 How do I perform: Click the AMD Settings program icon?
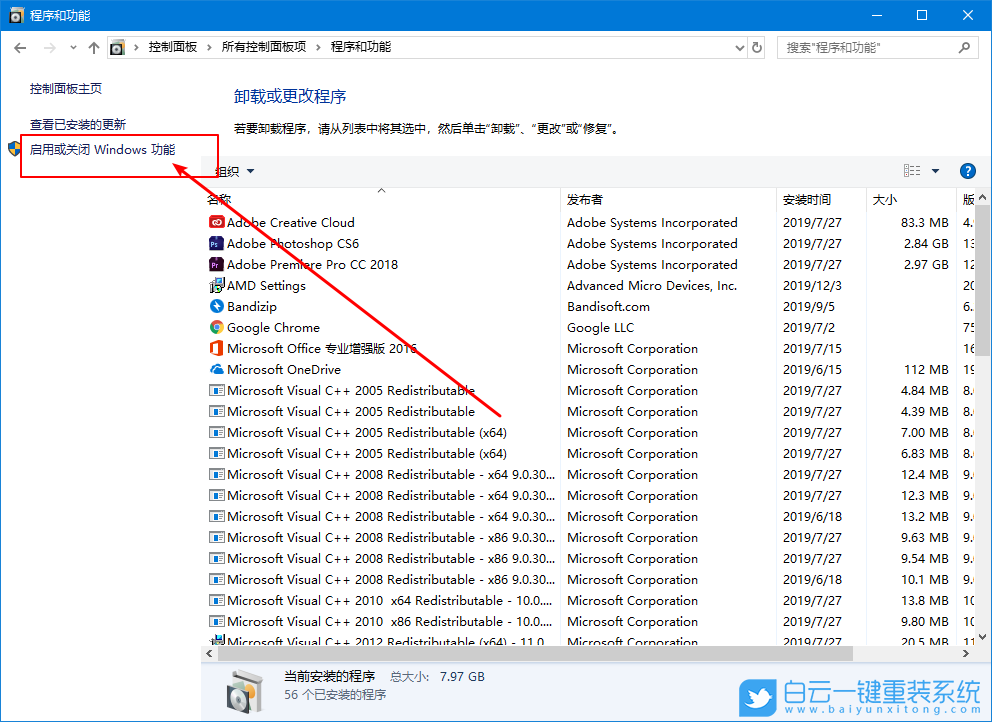[216, 285]
